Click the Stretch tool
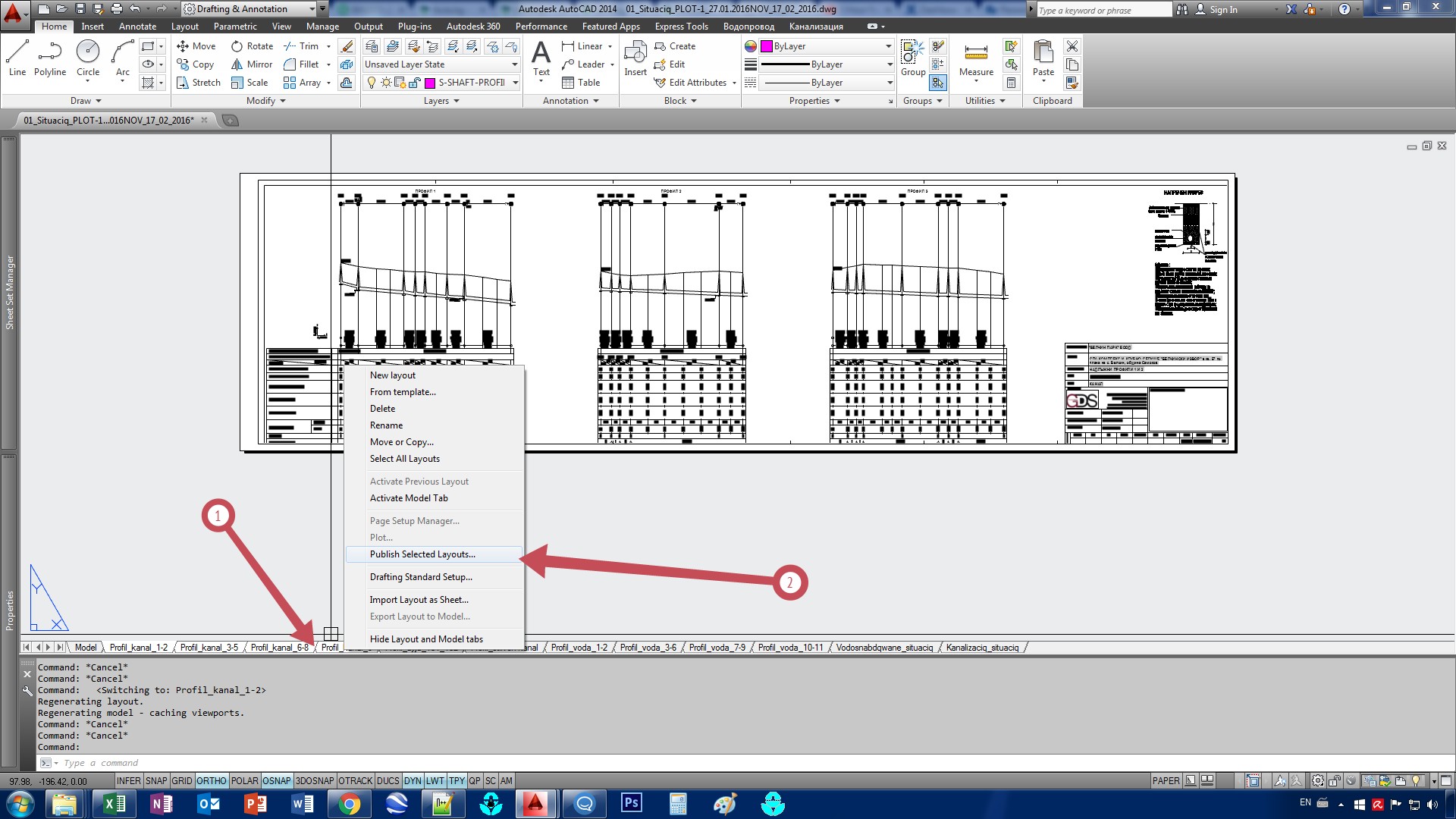Viewport: 1456px width, 819px height. (x=199, y=83)
